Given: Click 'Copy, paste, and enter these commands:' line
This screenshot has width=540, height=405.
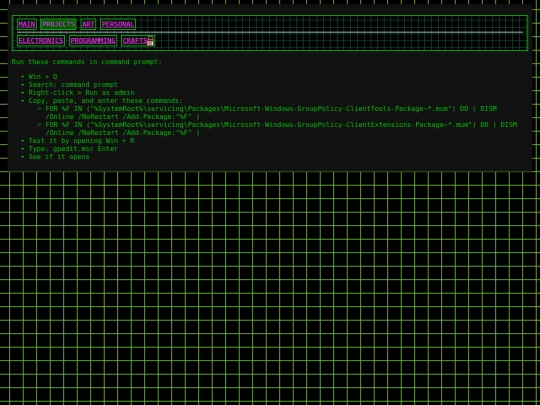Looking at the screenshot, I should [x=106, y=101].
